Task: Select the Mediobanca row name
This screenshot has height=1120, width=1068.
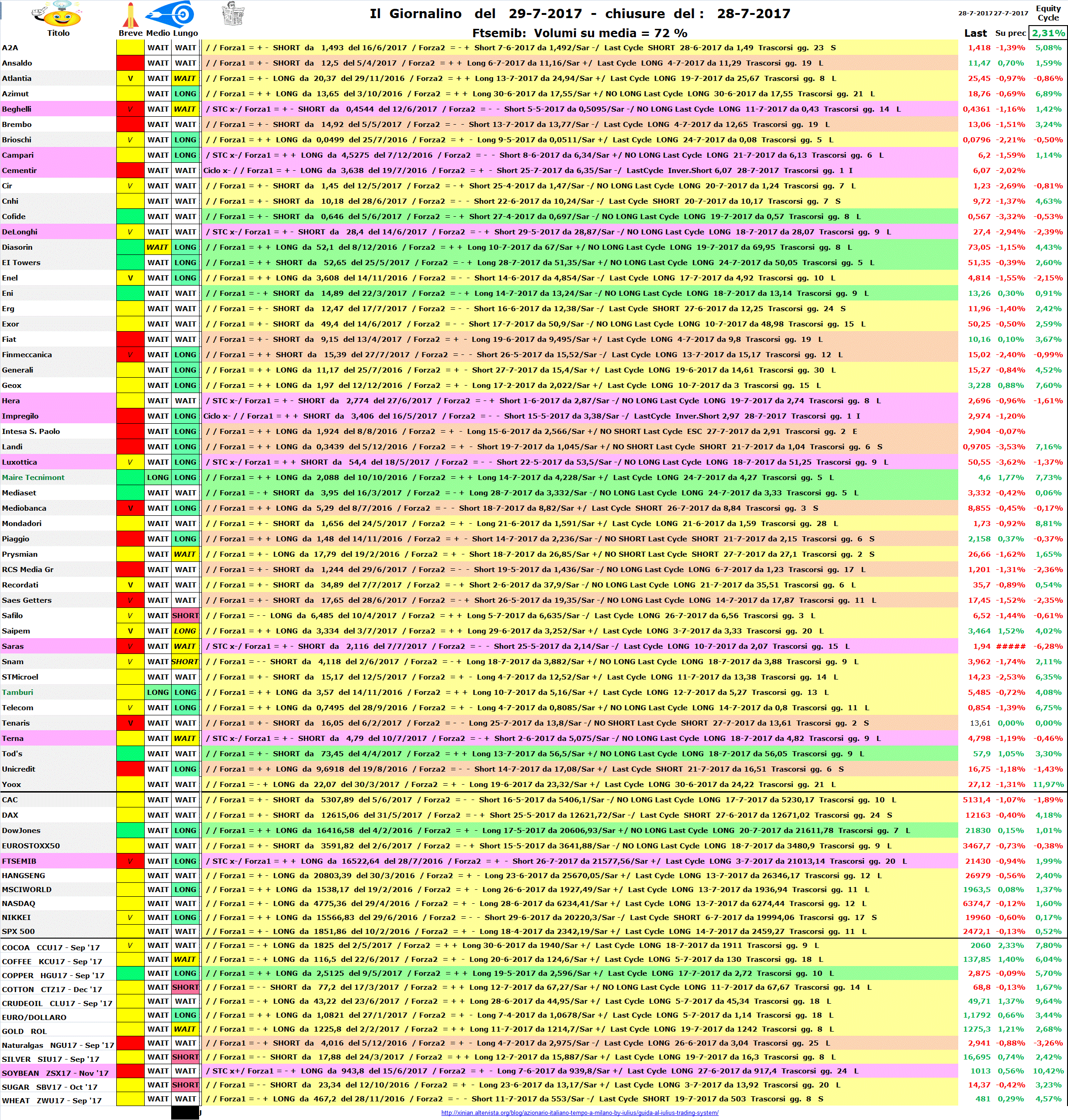Action: pos(58,508)
